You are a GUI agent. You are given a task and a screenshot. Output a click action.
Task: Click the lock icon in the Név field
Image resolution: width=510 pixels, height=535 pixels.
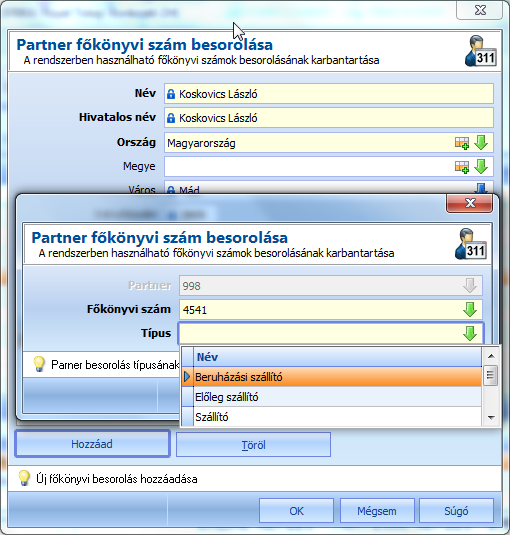pos(171,94)
